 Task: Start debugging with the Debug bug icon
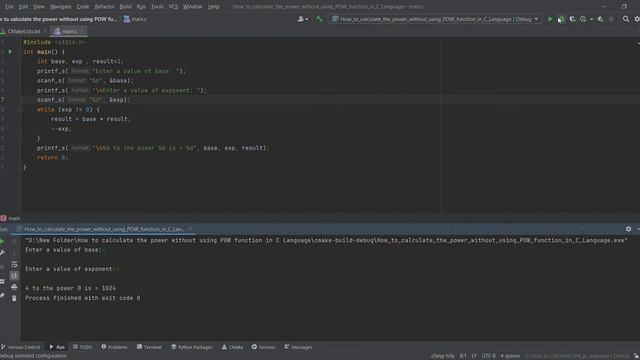click(x=561, y=19)
